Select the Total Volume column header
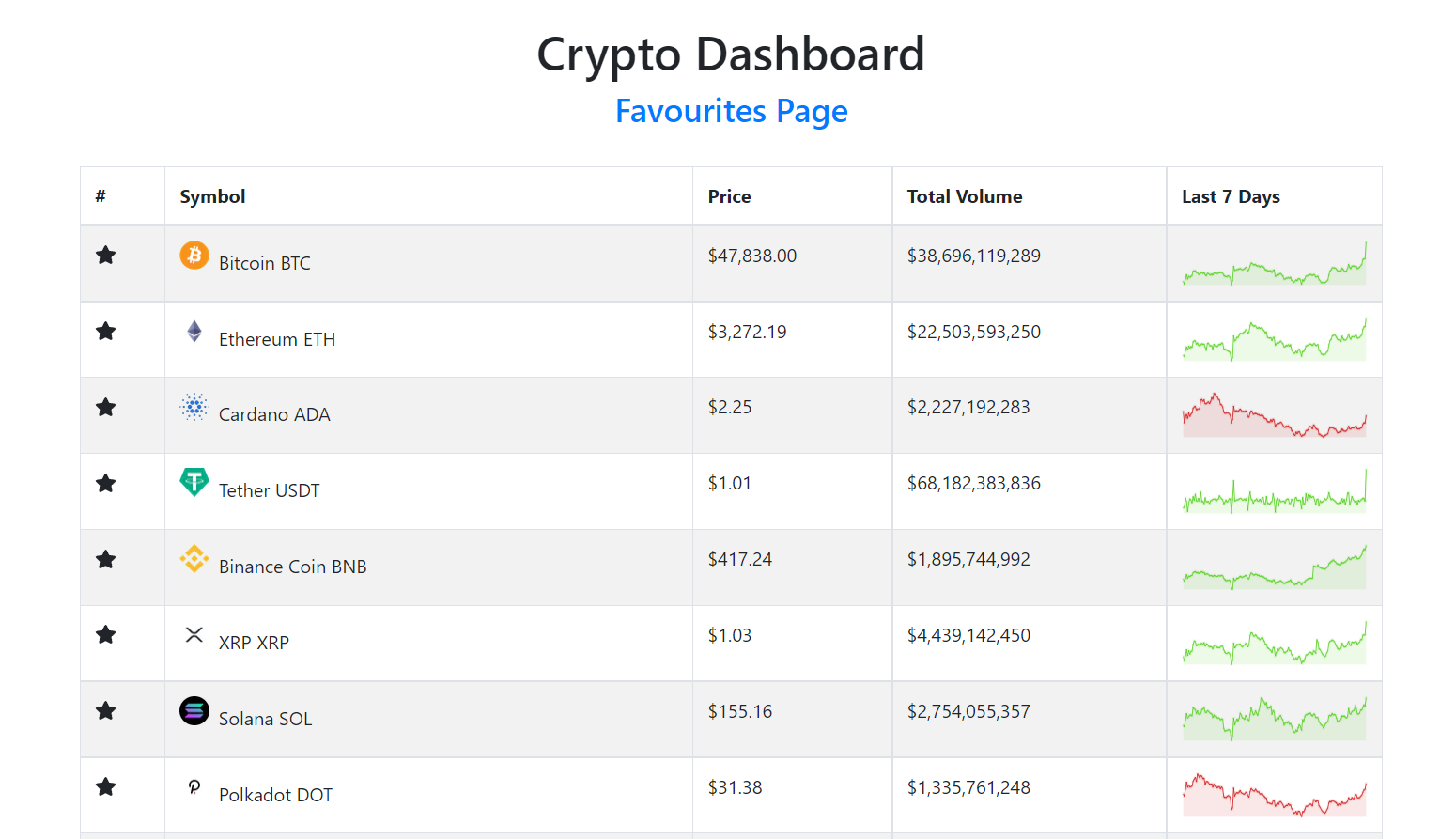1456x839 pixels. click(965, 196)
